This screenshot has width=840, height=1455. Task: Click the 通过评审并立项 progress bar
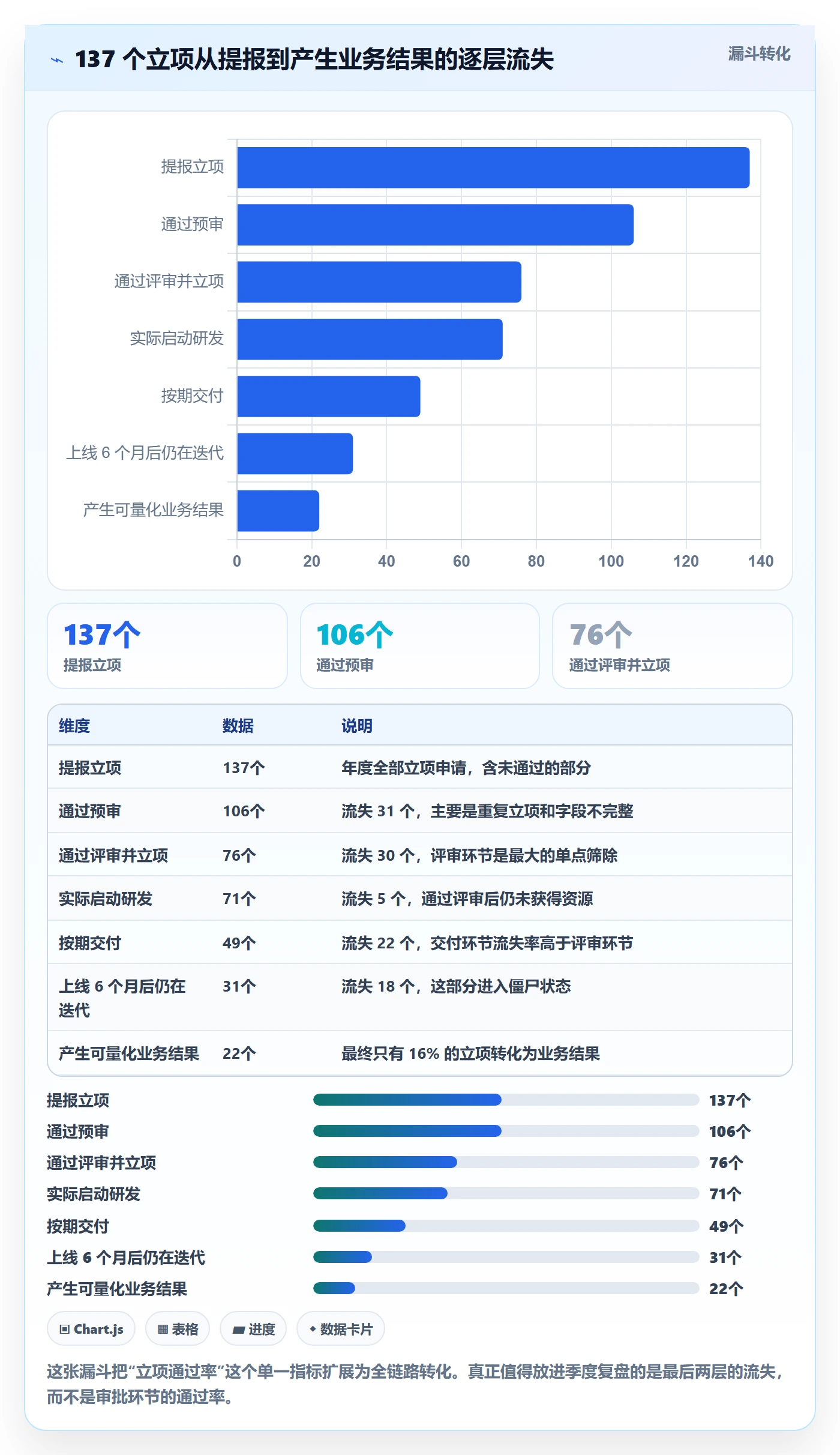click(x=506, y=1162)
